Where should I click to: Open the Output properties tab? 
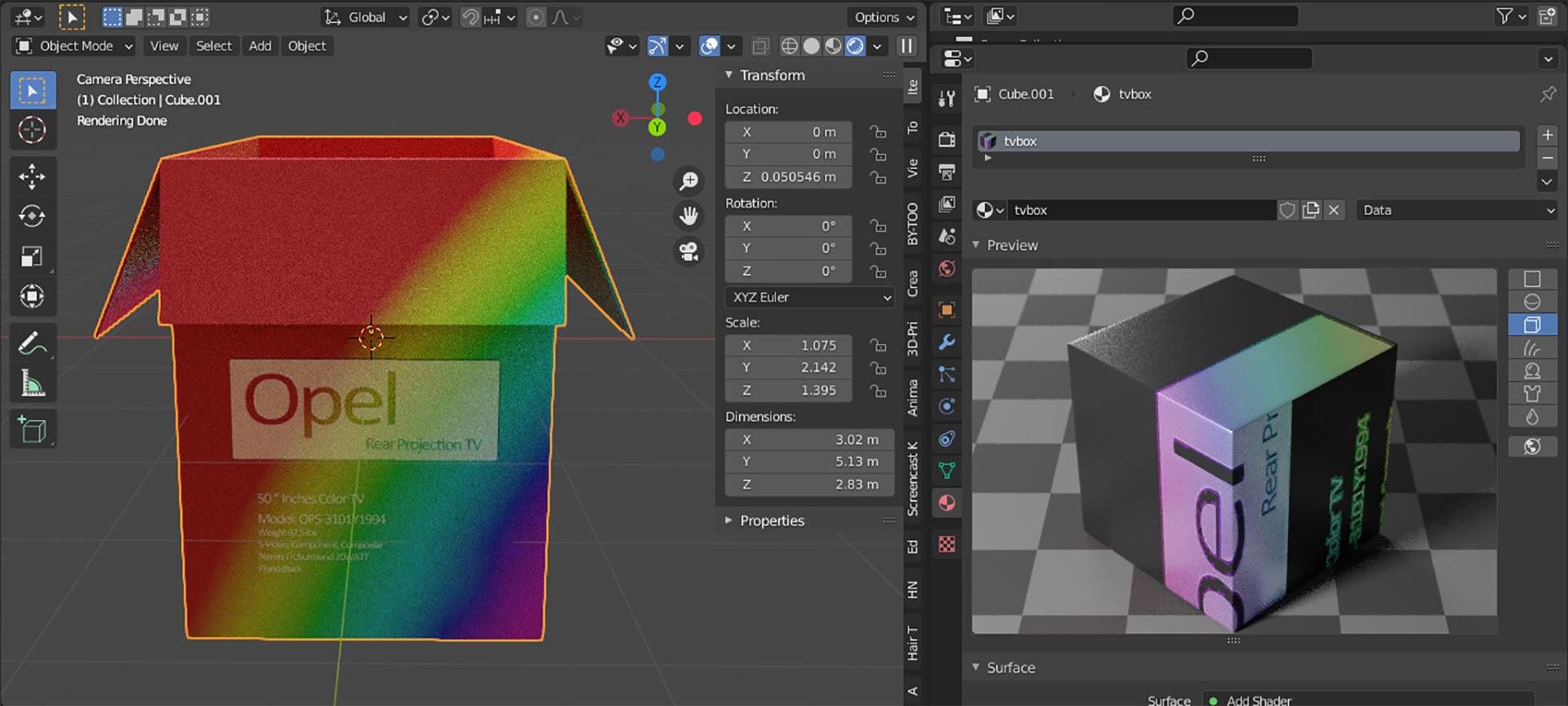click(x=947, y=172)
